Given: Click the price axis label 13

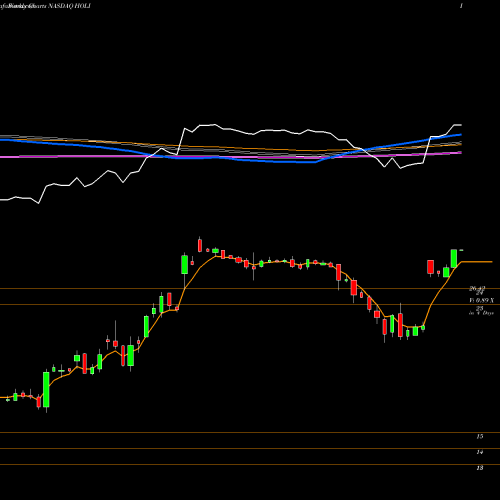Looking at the screenshot, I should pyautogui.click(x=480, y=468).
